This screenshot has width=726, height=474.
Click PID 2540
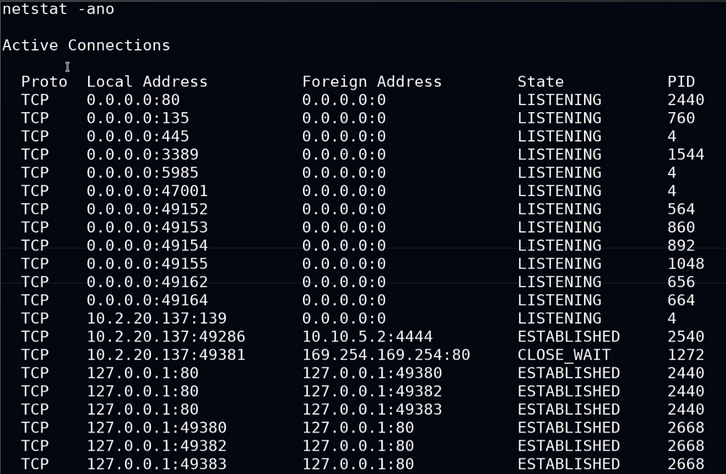[686, 336]
